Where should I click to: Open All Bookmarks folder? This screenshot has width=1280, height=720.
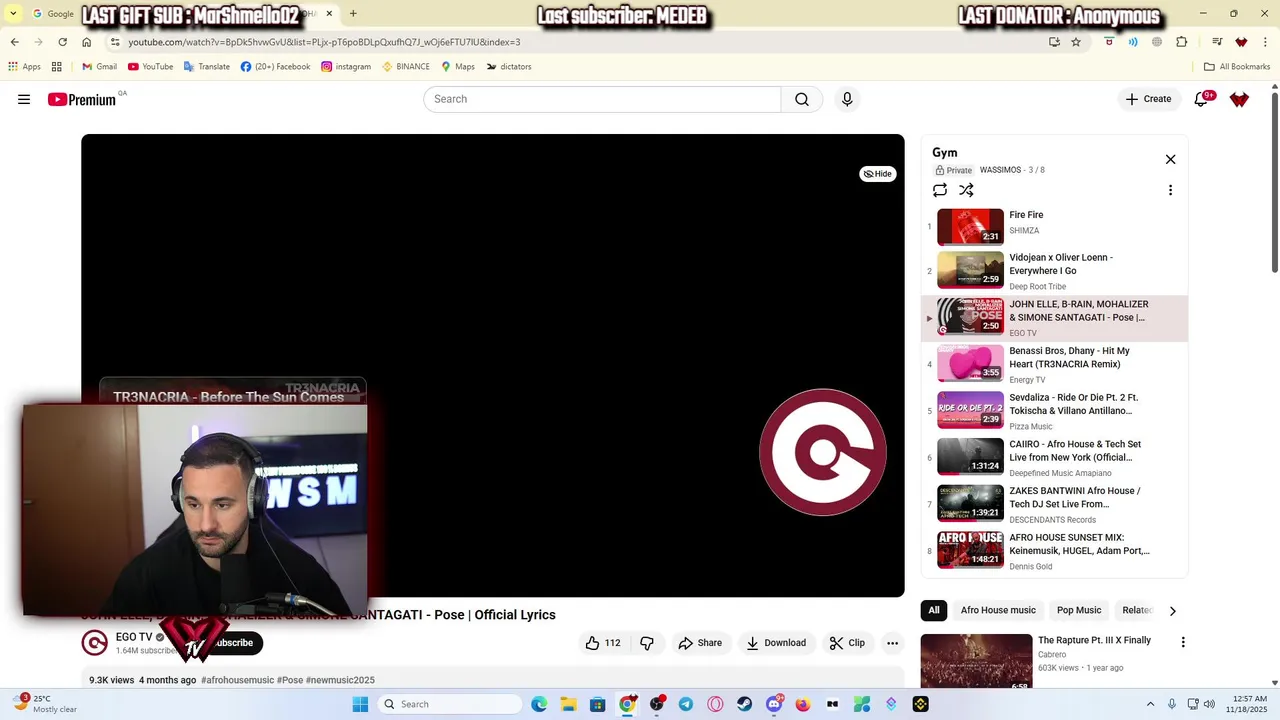(x=1237, y=67)
